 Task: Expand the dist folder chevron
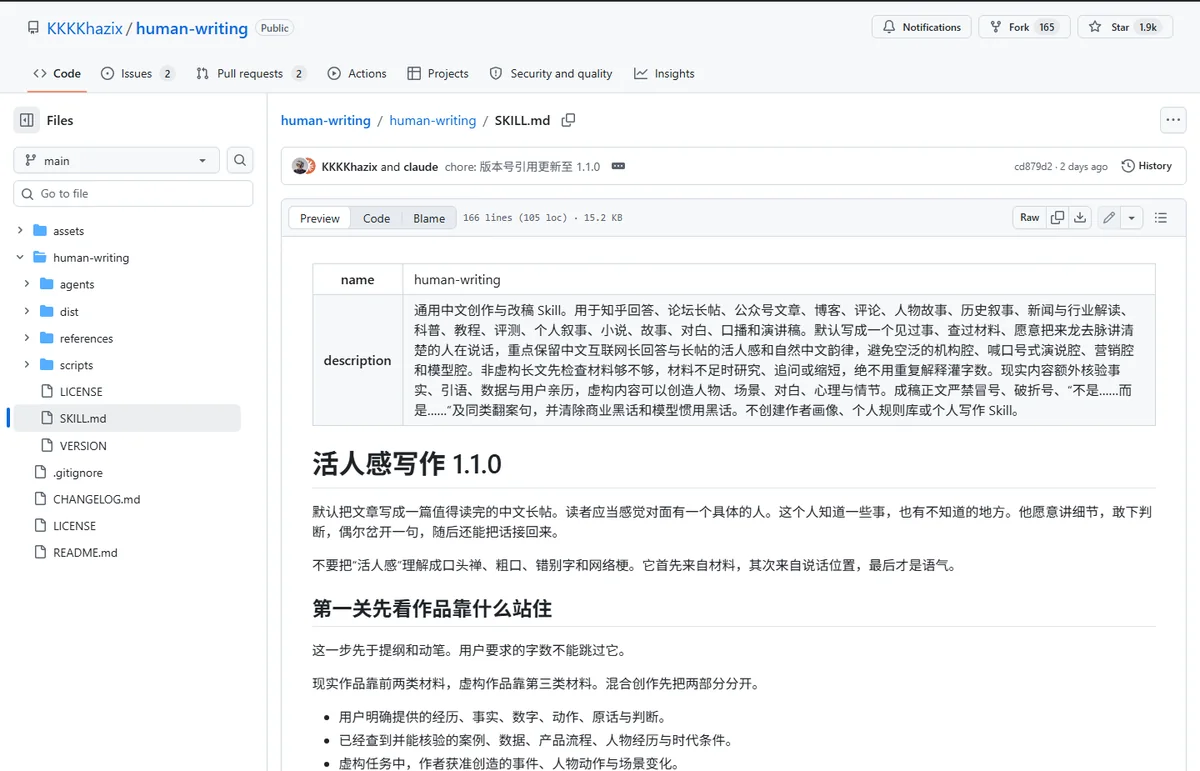(27, 311)
